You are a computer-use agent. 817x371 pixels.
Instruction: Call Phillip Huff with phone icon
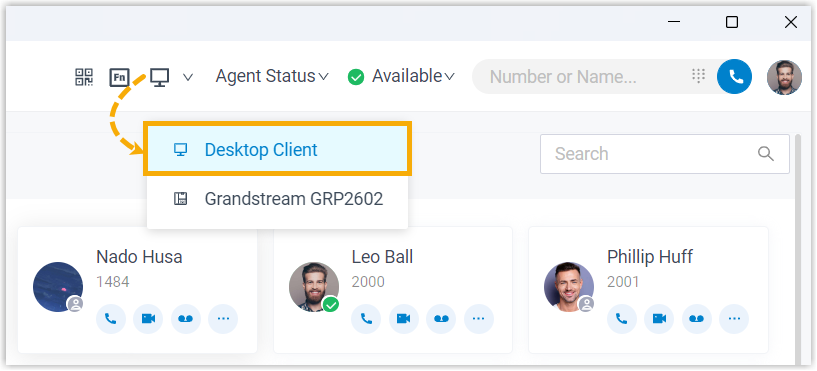coord(622,318)
